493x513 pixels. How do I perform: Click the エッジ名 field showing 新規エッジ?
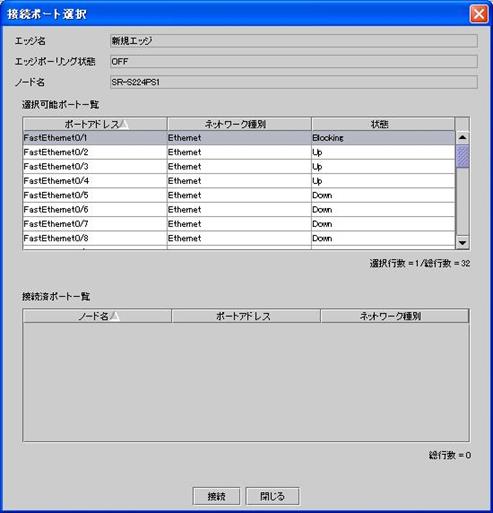point(294,41)
